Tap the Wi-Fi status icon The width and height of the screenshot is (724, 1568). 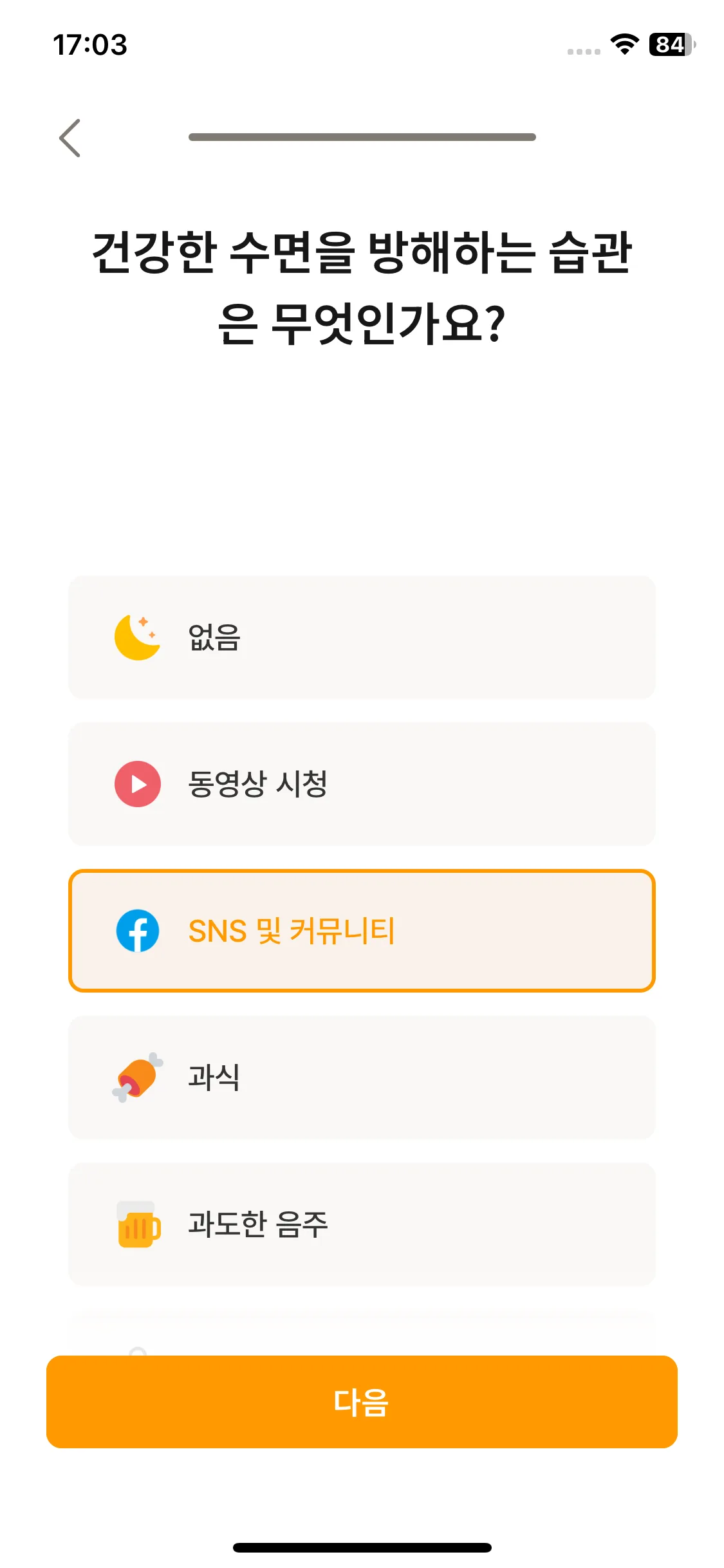624,44
